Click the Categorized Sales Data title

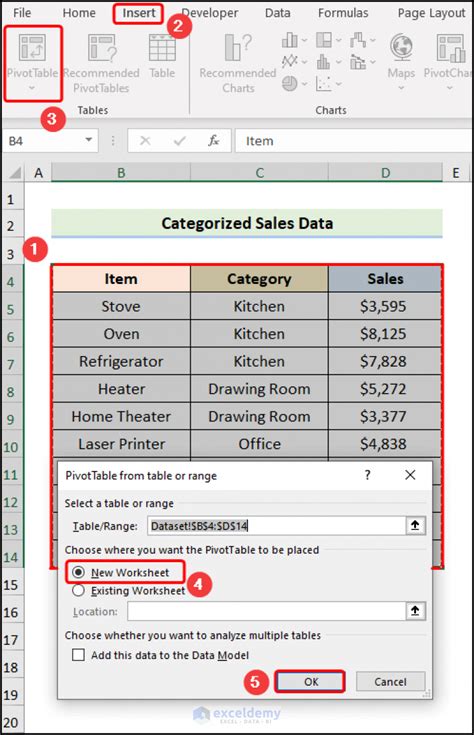tap(247, 223)
